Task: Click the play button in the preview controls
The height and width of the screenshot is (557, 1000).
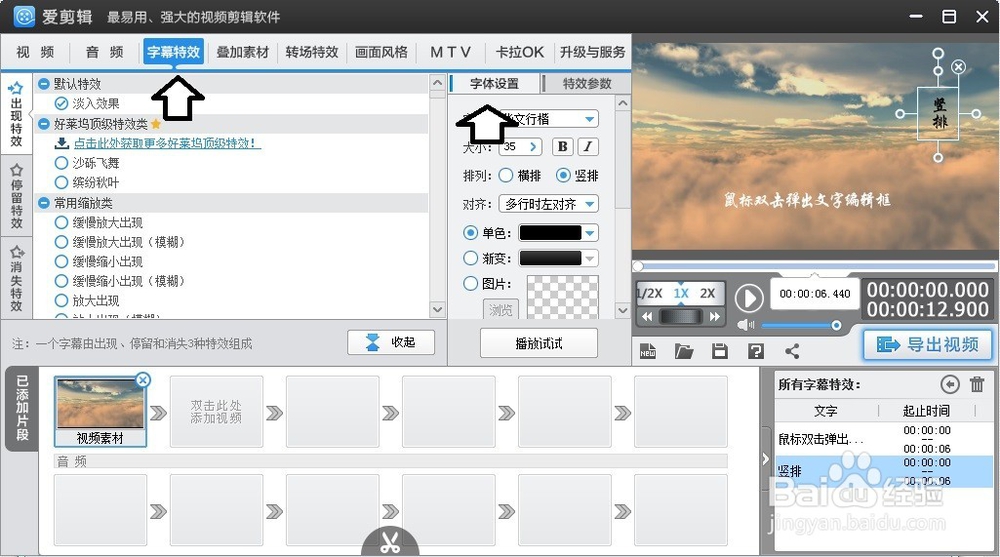Action: 749,298
